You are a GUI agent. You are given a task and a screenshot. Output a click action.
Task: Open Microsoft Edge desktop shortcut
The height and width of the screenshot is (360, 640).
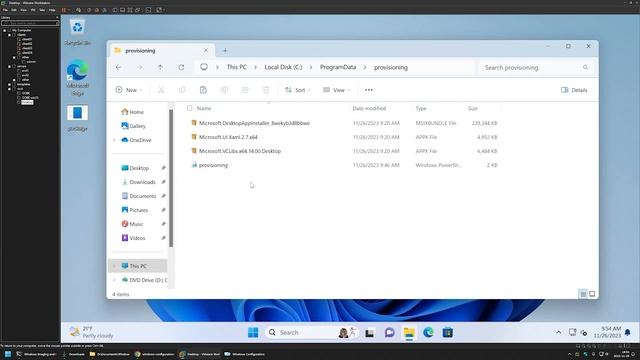tap(78, 78)
